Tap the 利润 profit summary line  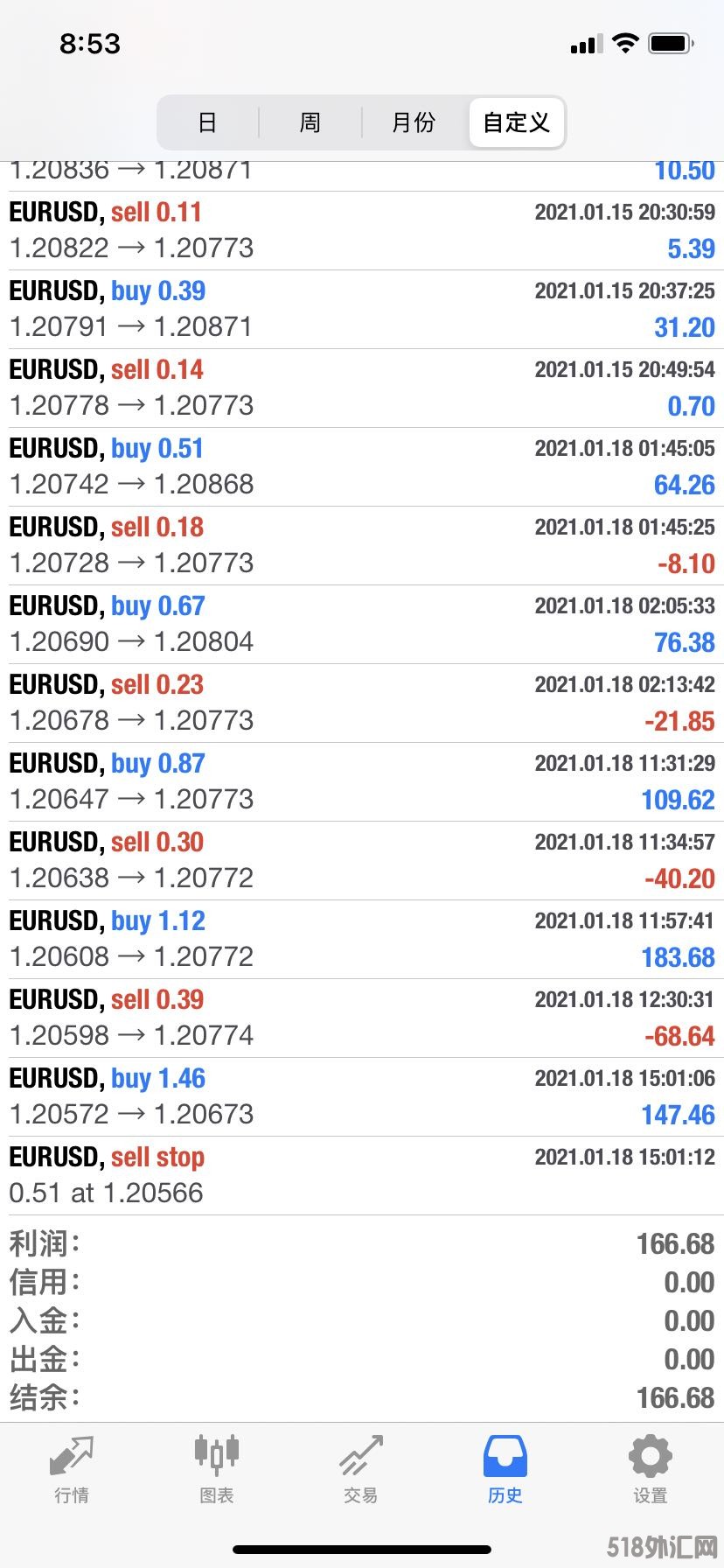click(362, 1243)
